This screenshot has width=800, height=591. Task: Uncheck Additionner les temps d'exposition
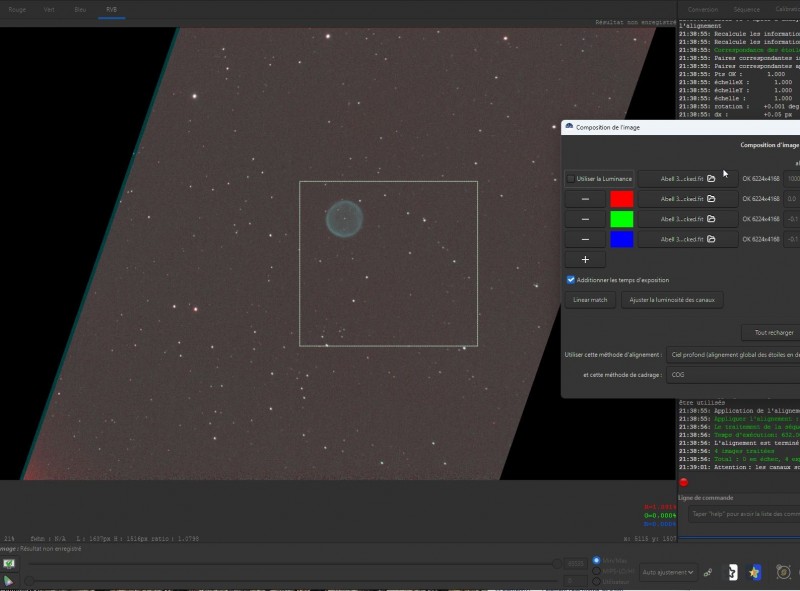tap(571, 280)
